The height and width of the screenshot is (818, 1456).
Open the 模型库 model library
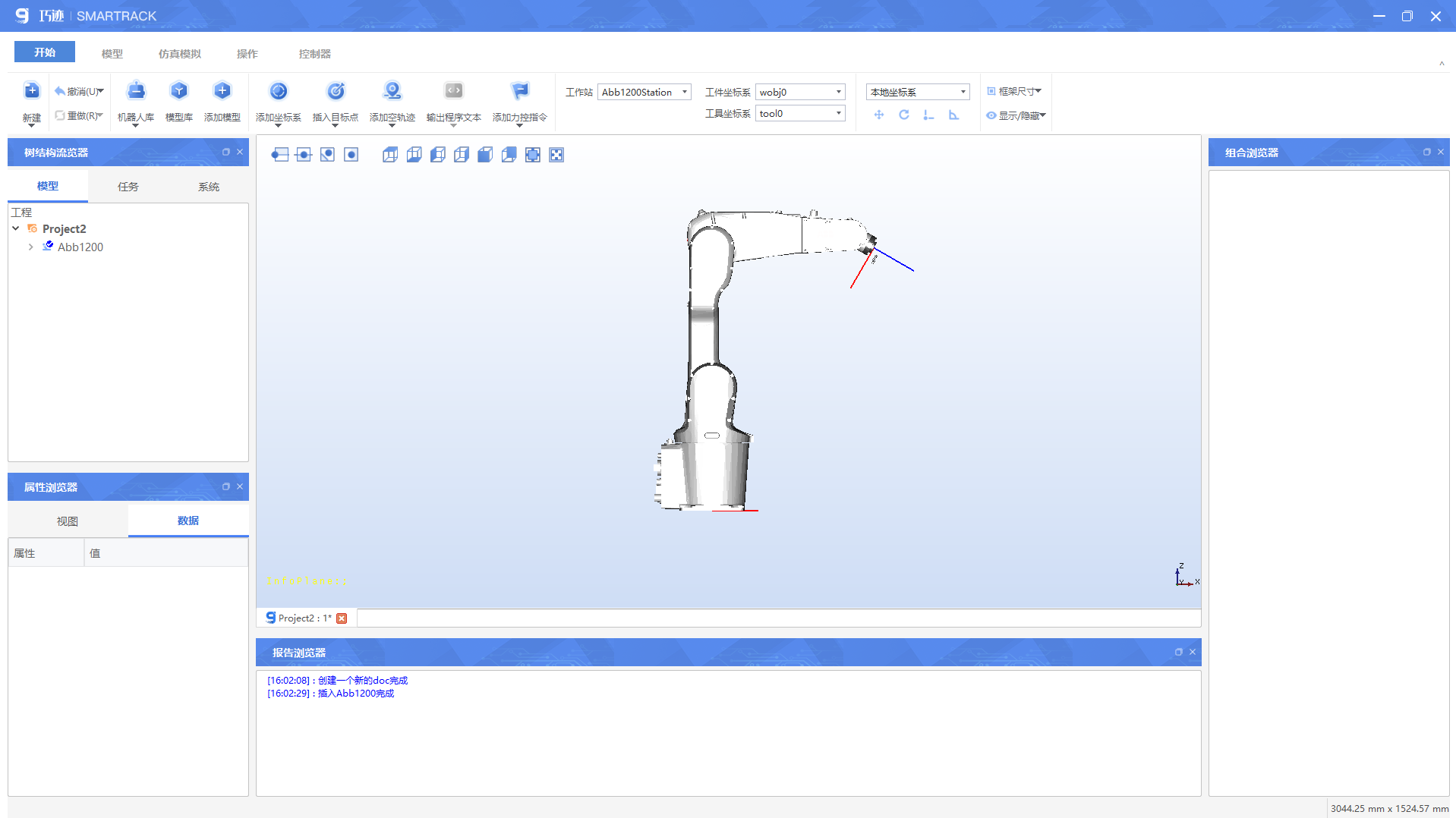(178, 91)
